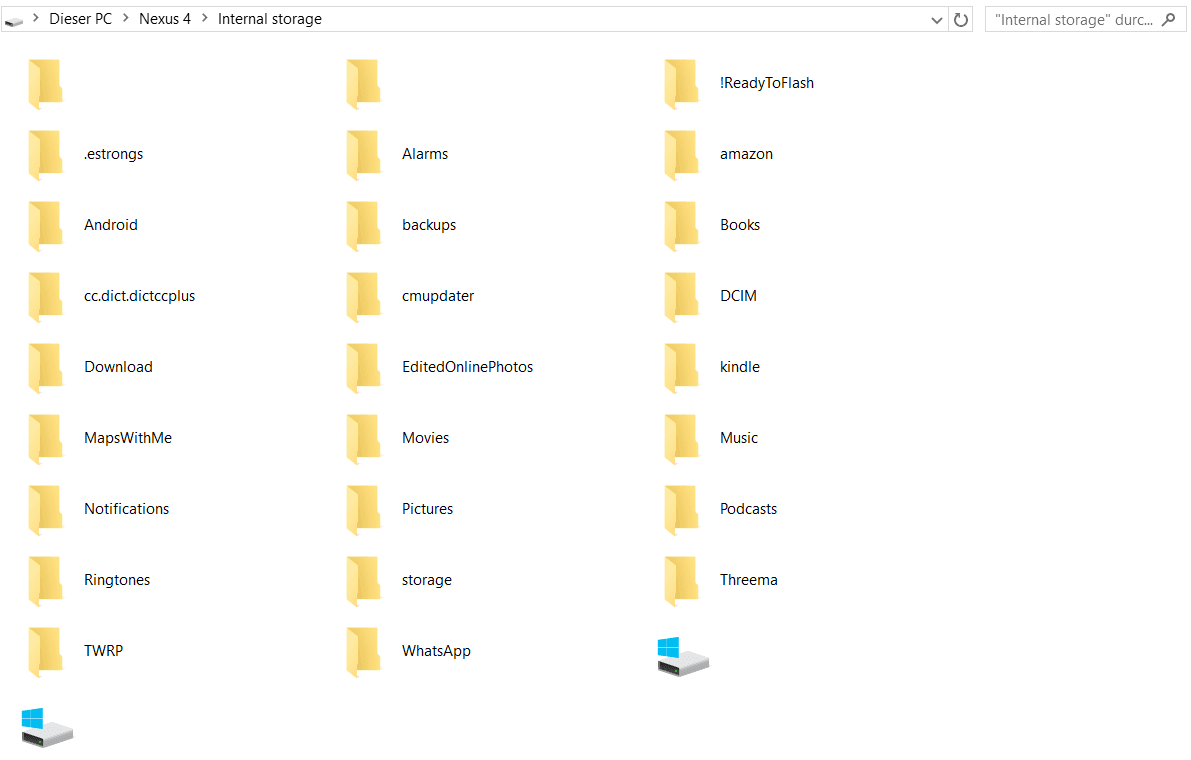
Task: Highlight the "Pictures" label
Action: [x=427, y=509]
